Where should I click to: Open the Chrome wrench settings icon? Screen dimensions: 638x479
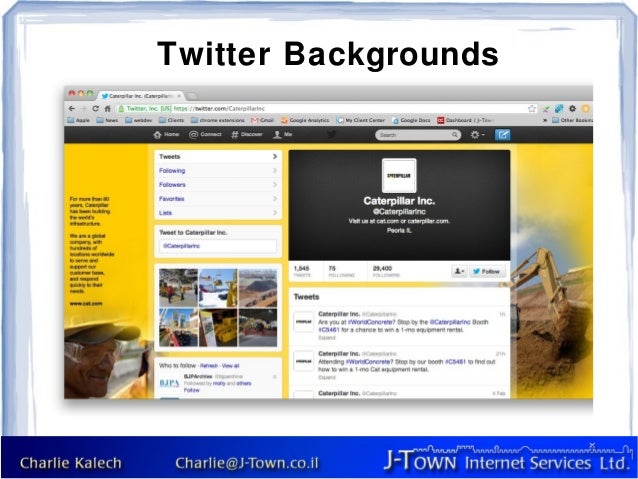click(x=572, y=109)
